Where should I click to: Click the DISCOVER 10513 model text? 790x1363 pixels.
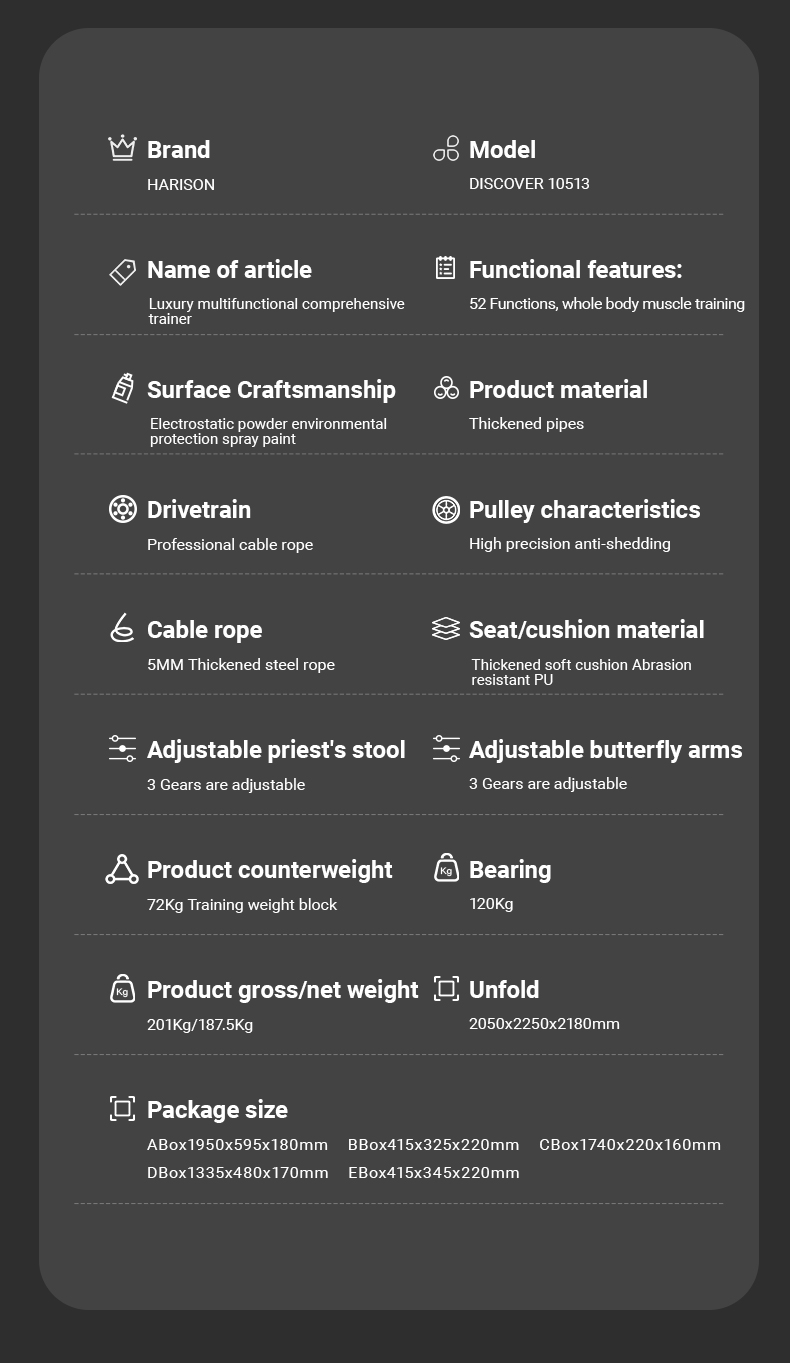529,184
